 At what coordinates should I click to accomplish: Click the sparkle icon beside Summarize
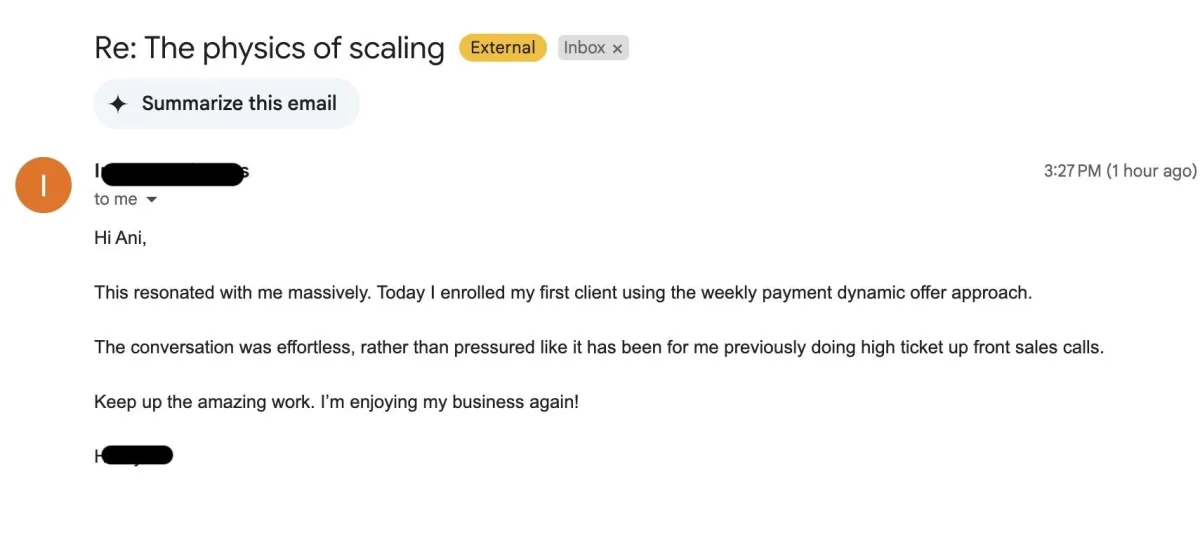coord(118,104)
